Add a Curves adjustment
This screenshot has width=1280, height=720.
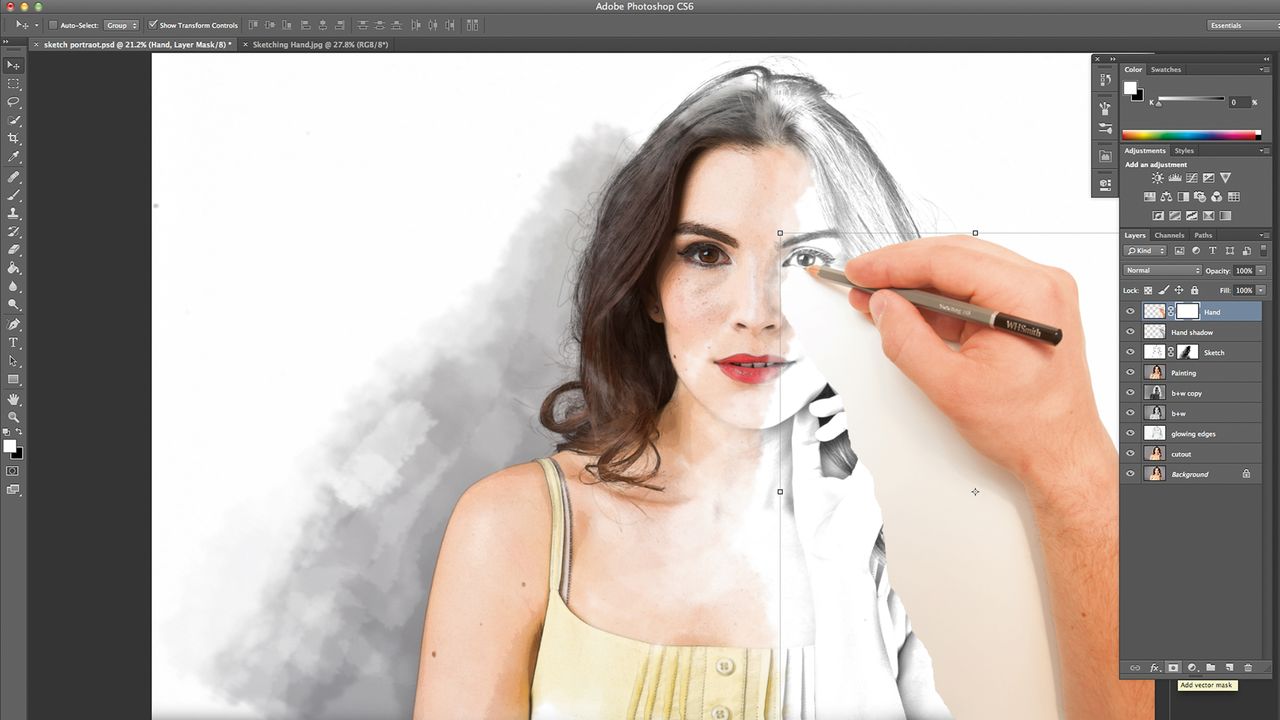[1191, 178]
